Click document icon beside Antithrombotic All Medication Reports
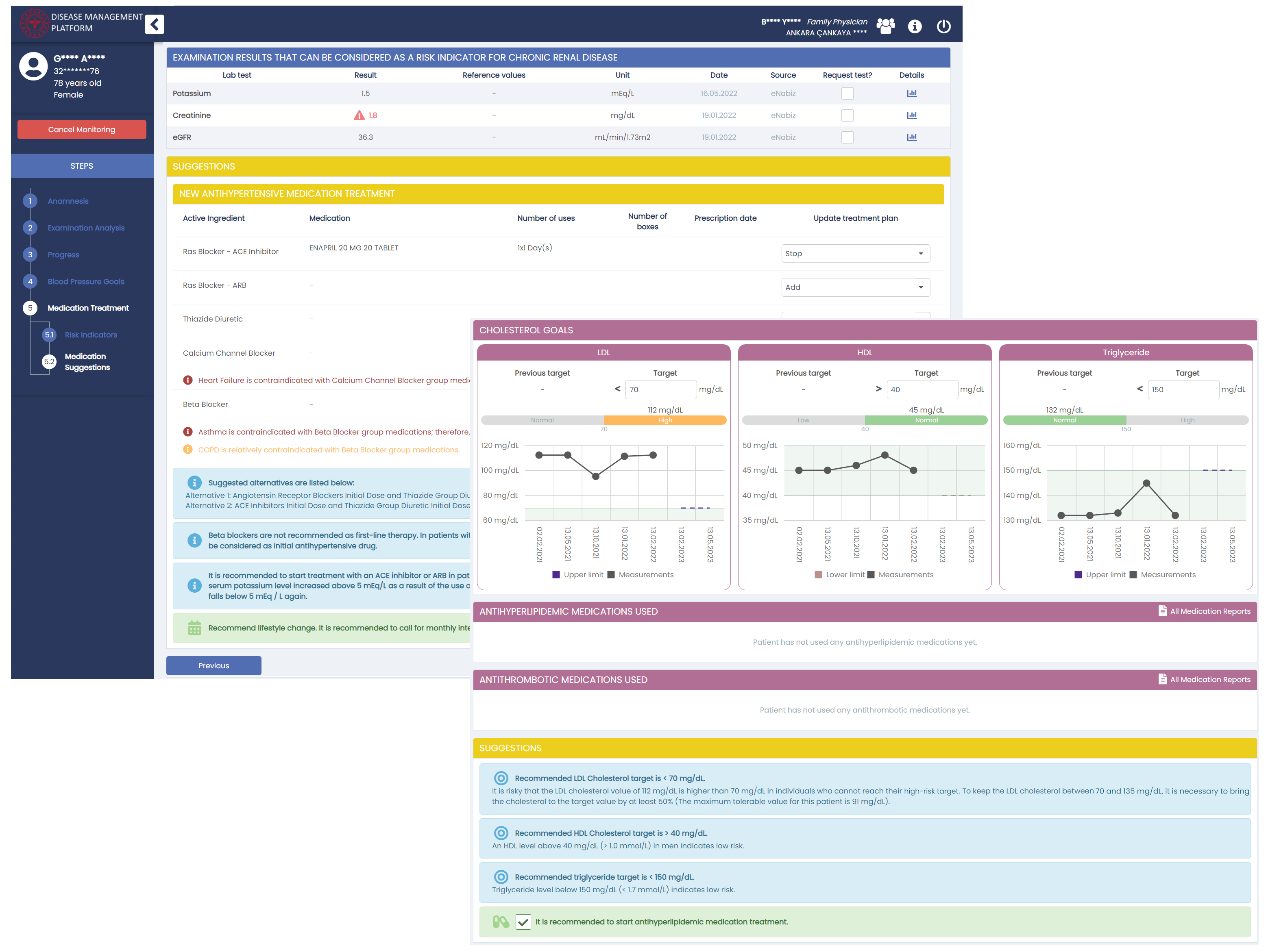The height and width of the screenshot is (952, 1268). tap(1162, 678)
